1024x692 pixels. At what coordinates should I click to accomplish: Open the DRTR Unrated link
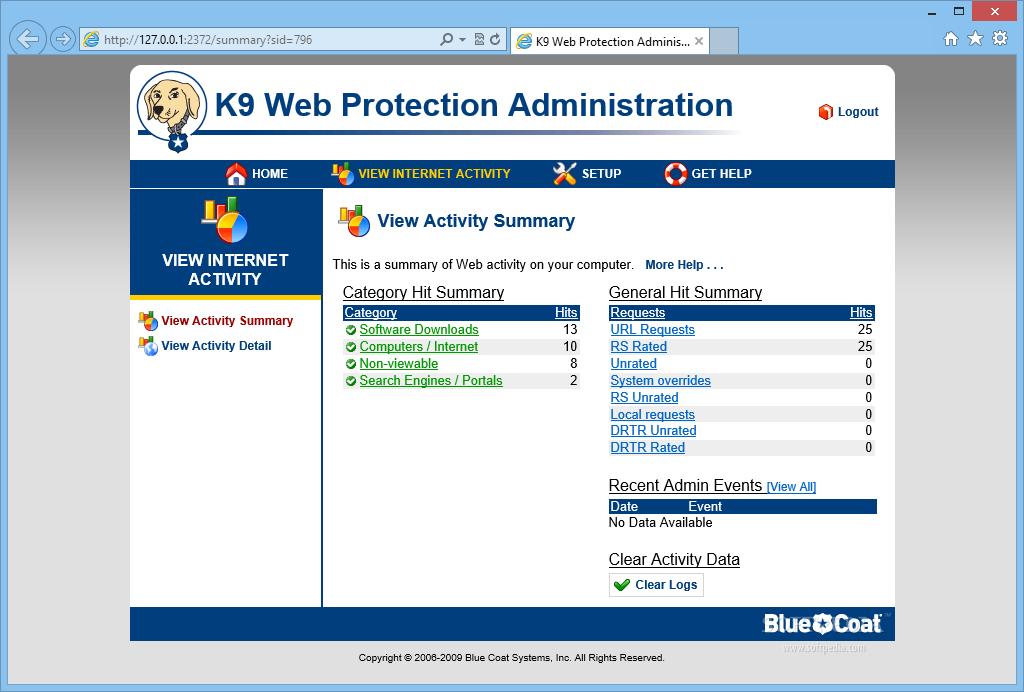tap(653, 431)
